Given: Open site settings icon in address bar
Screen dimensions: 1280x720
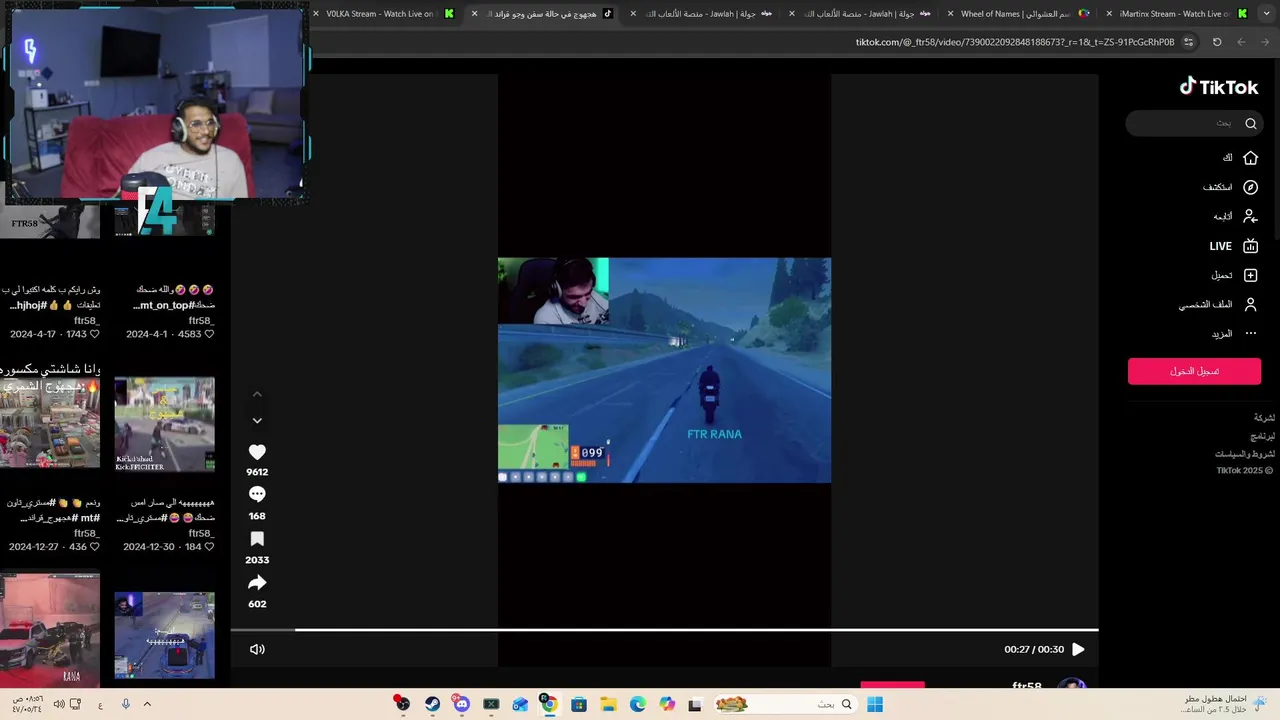Looking at the screenshot, I should coord(1188,42).
